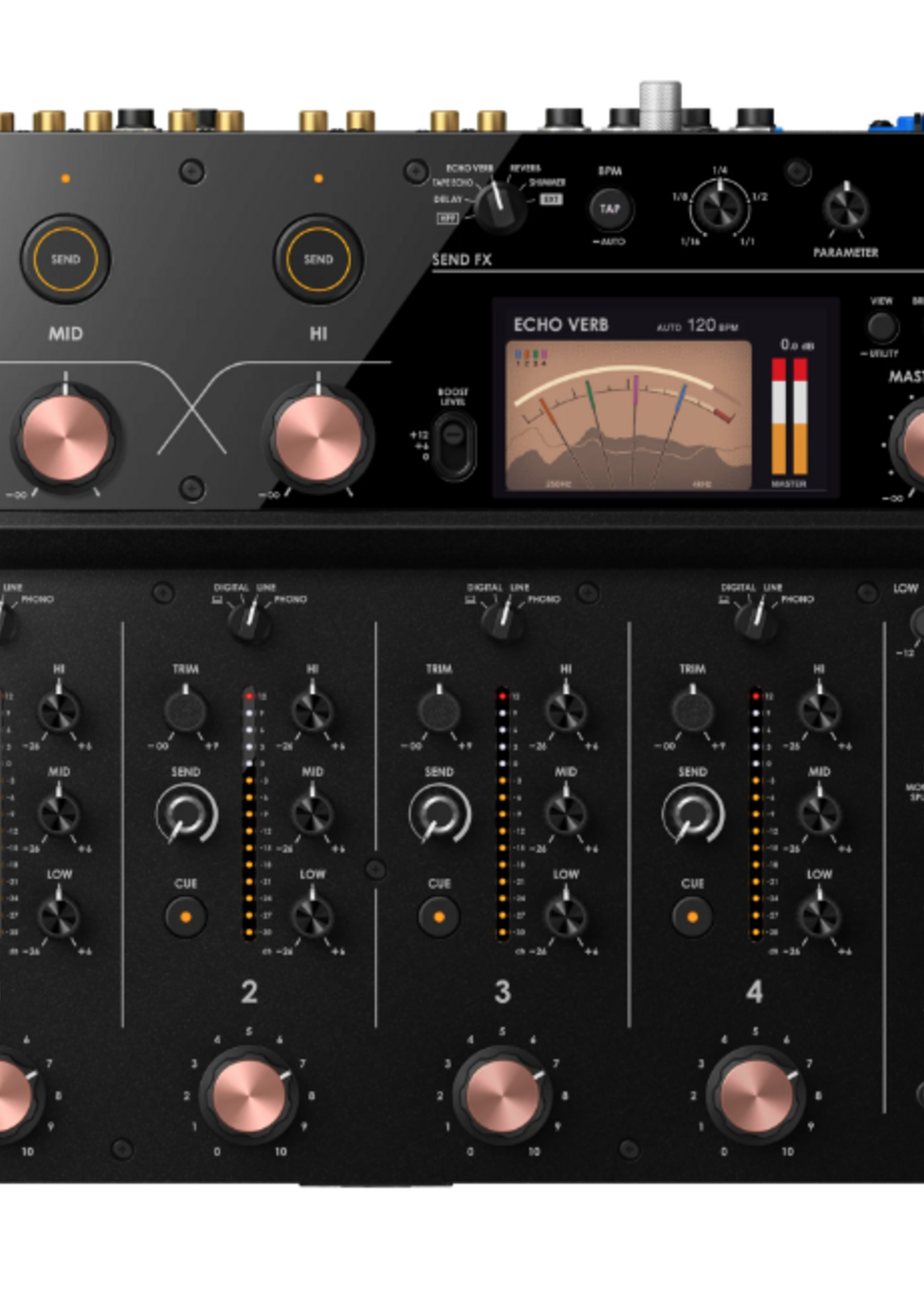Click the channel number 4 label
The image size is (924, 1294).
coord(755,992)
